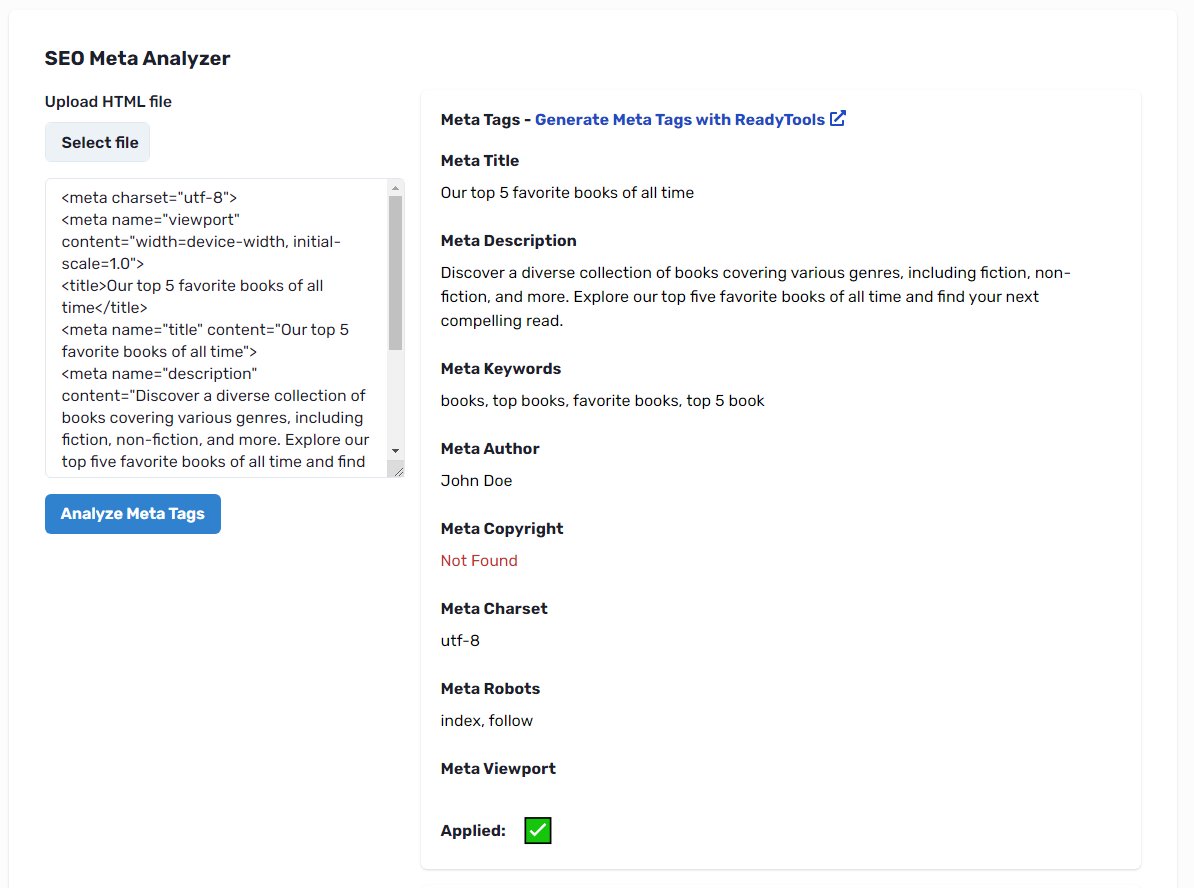This screenshot has height=888, width=1194.
Task: Click the textarea scrollbar up arrow
Action: 395,187
